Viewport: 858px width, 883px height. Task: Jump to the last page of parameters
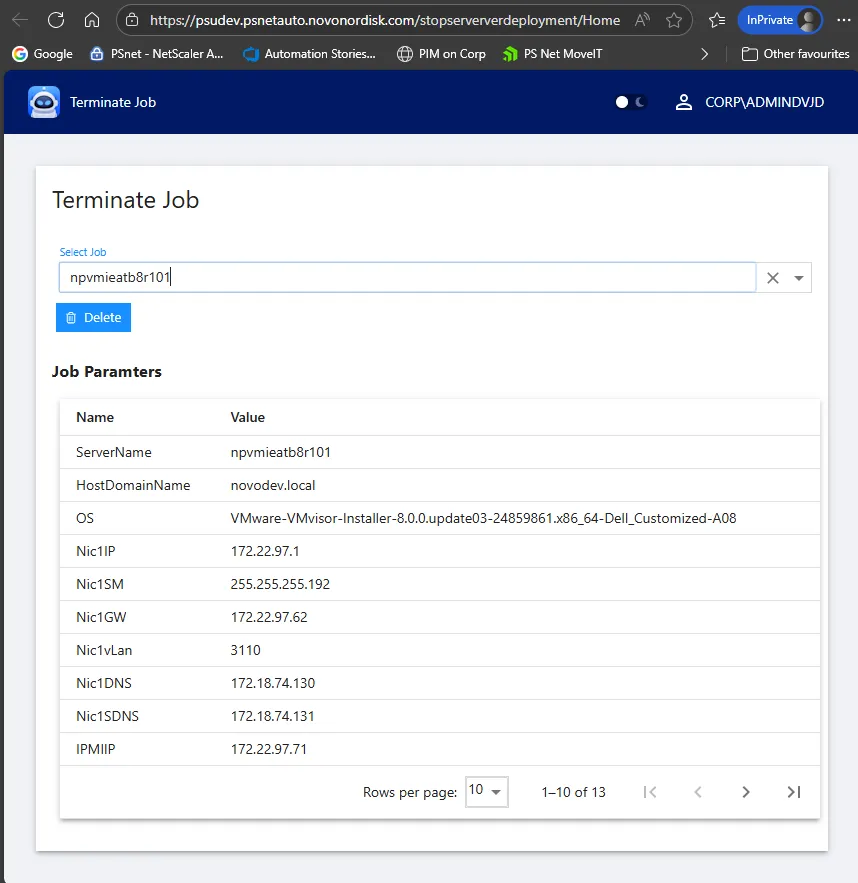(794, 792)
